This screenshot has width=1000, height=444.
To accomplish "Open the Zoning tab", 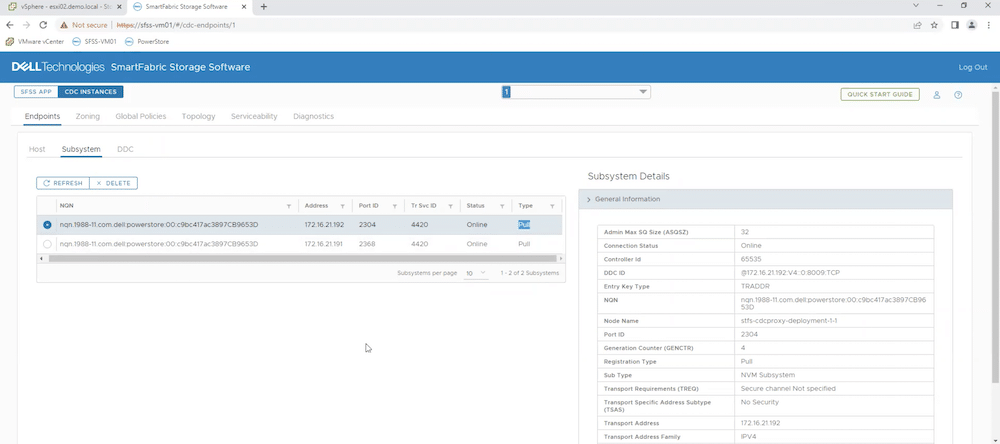I will click(87, 116).
